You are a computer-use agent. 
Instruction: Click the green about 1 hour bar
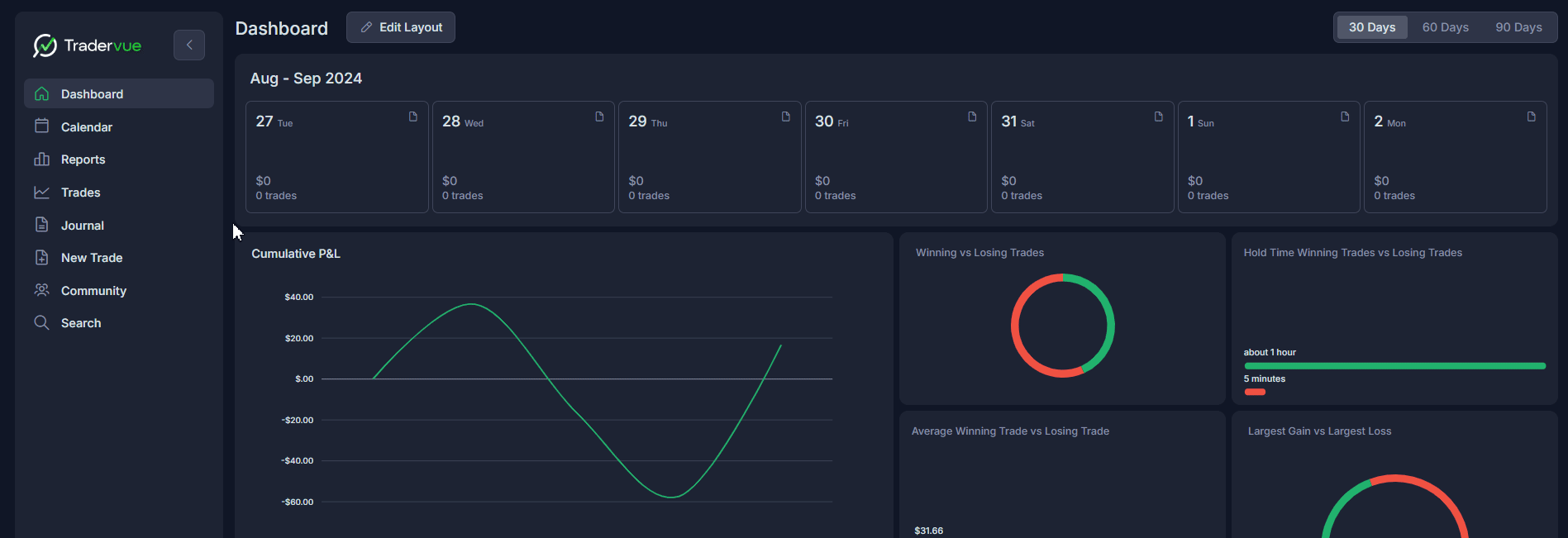[x=1394, y=365]
